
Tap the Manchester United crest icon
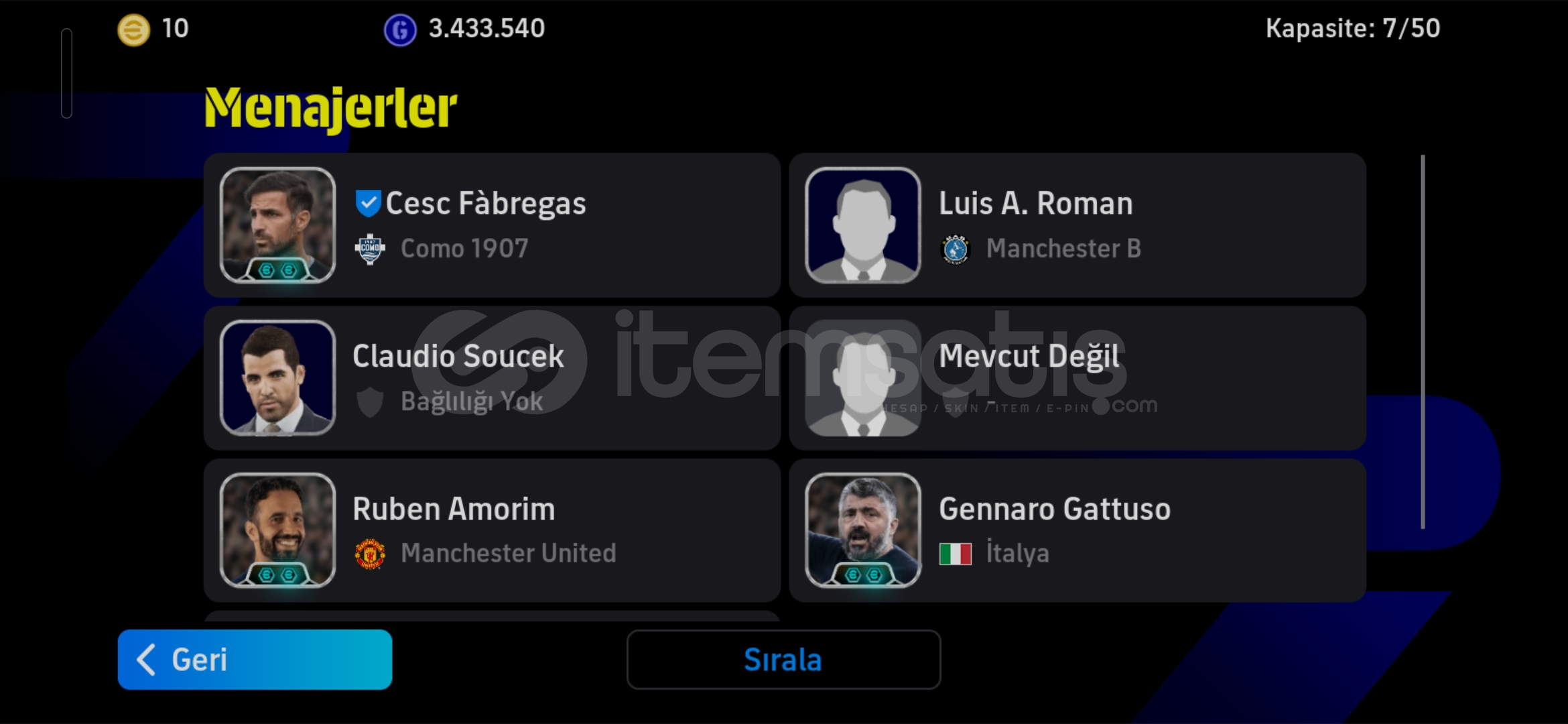370,554
